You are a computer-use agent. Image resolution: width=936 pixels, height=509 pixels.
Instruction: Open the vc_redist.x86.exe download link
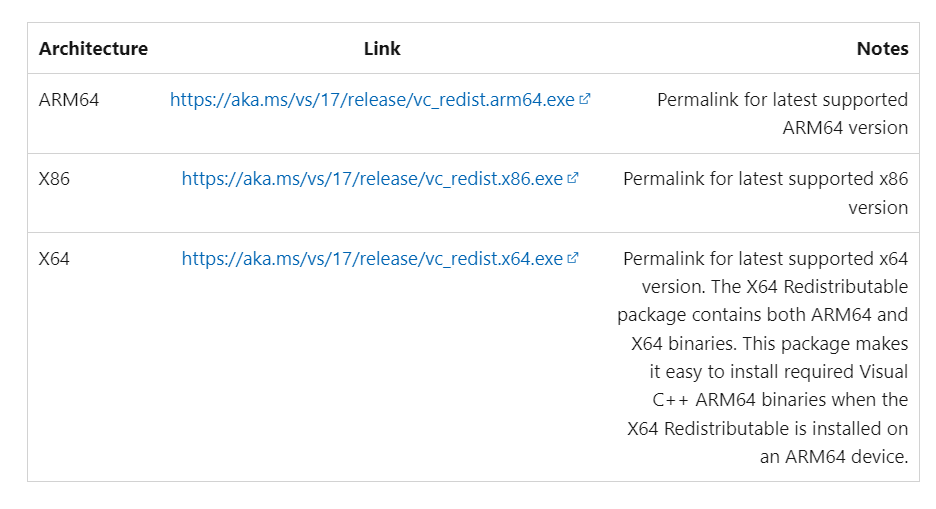click(x=372, y=179)
